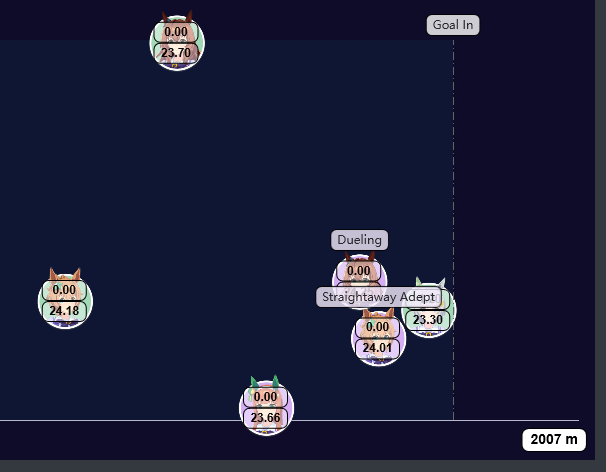606x472 pixels.
Task: Click the Goal In marker label
Action: click(453, 25)
